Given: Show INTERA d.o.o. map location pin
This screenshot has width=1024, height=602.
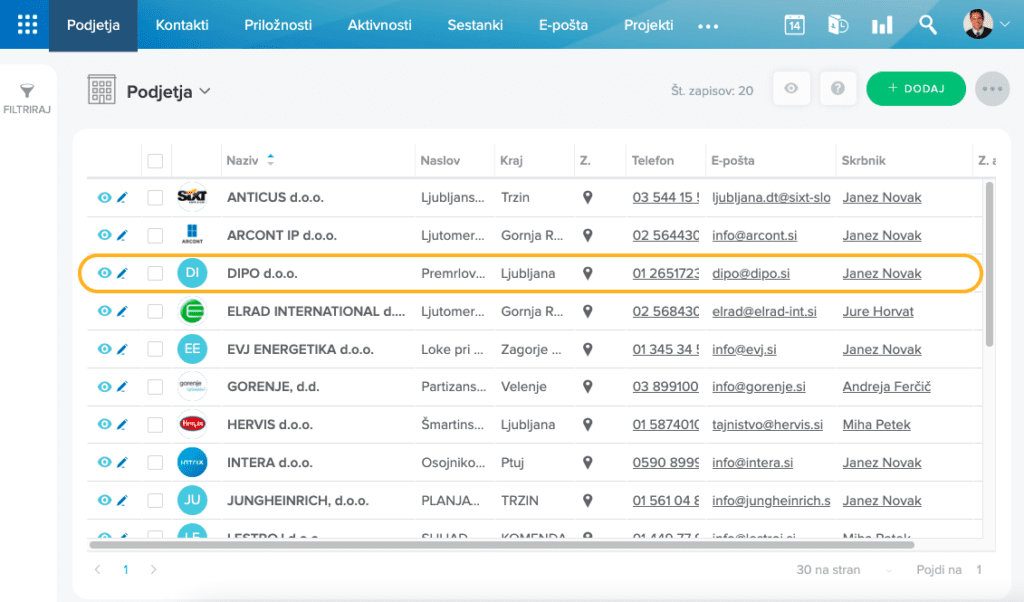Looking at the screenshot, I should tap(588, 462).
